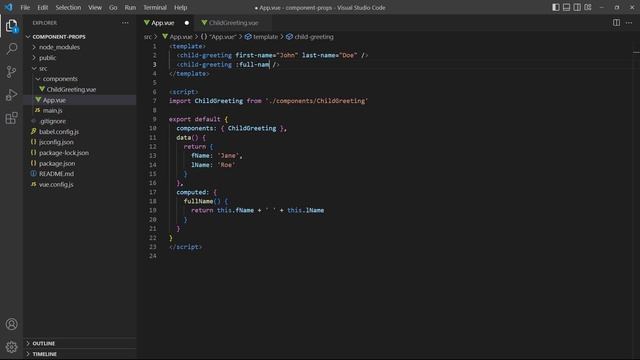Toggle primary side bar layout icon

556,7
